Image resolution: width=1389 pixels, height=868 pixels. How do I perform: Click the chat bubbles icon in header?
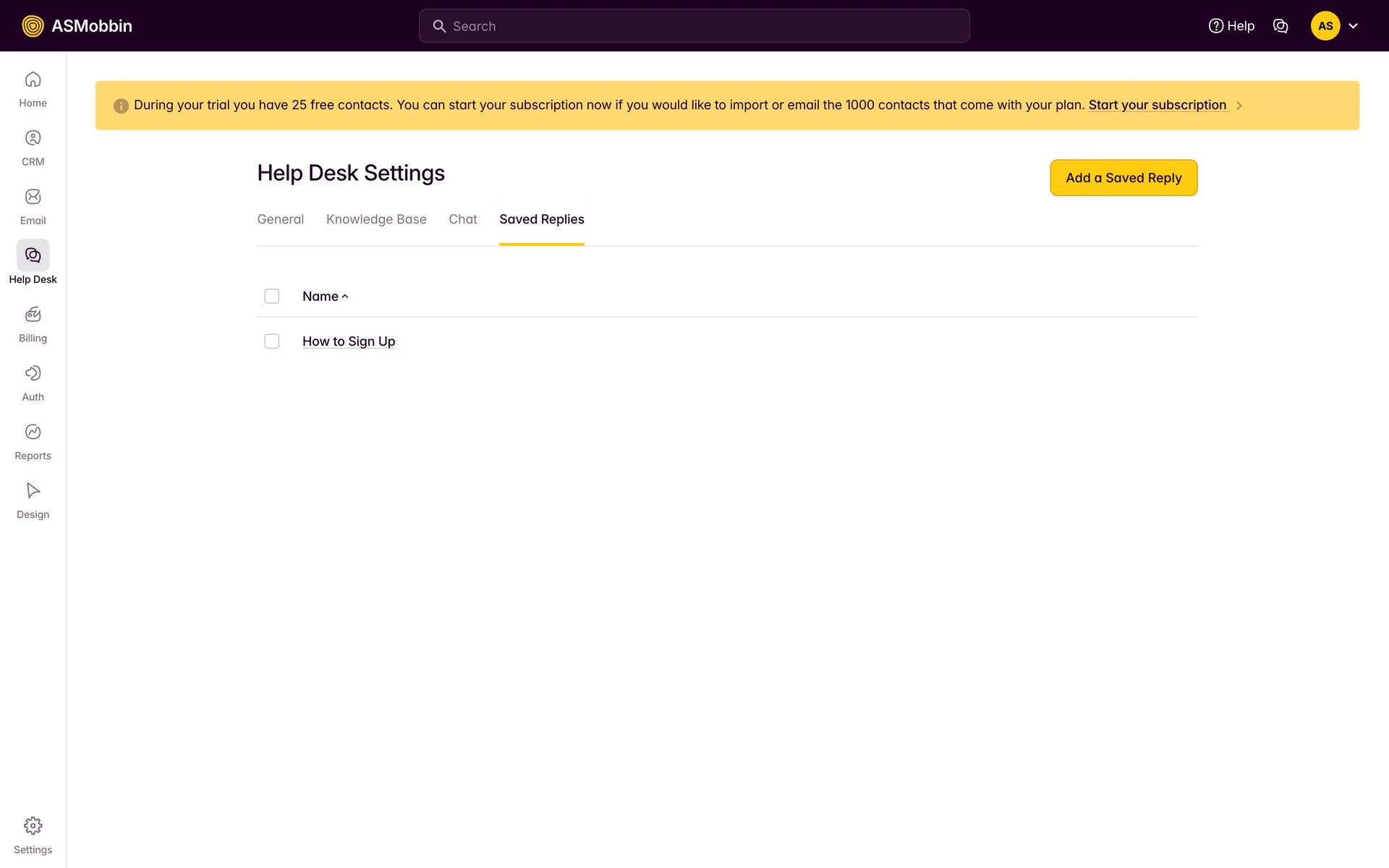(1280, 26)
